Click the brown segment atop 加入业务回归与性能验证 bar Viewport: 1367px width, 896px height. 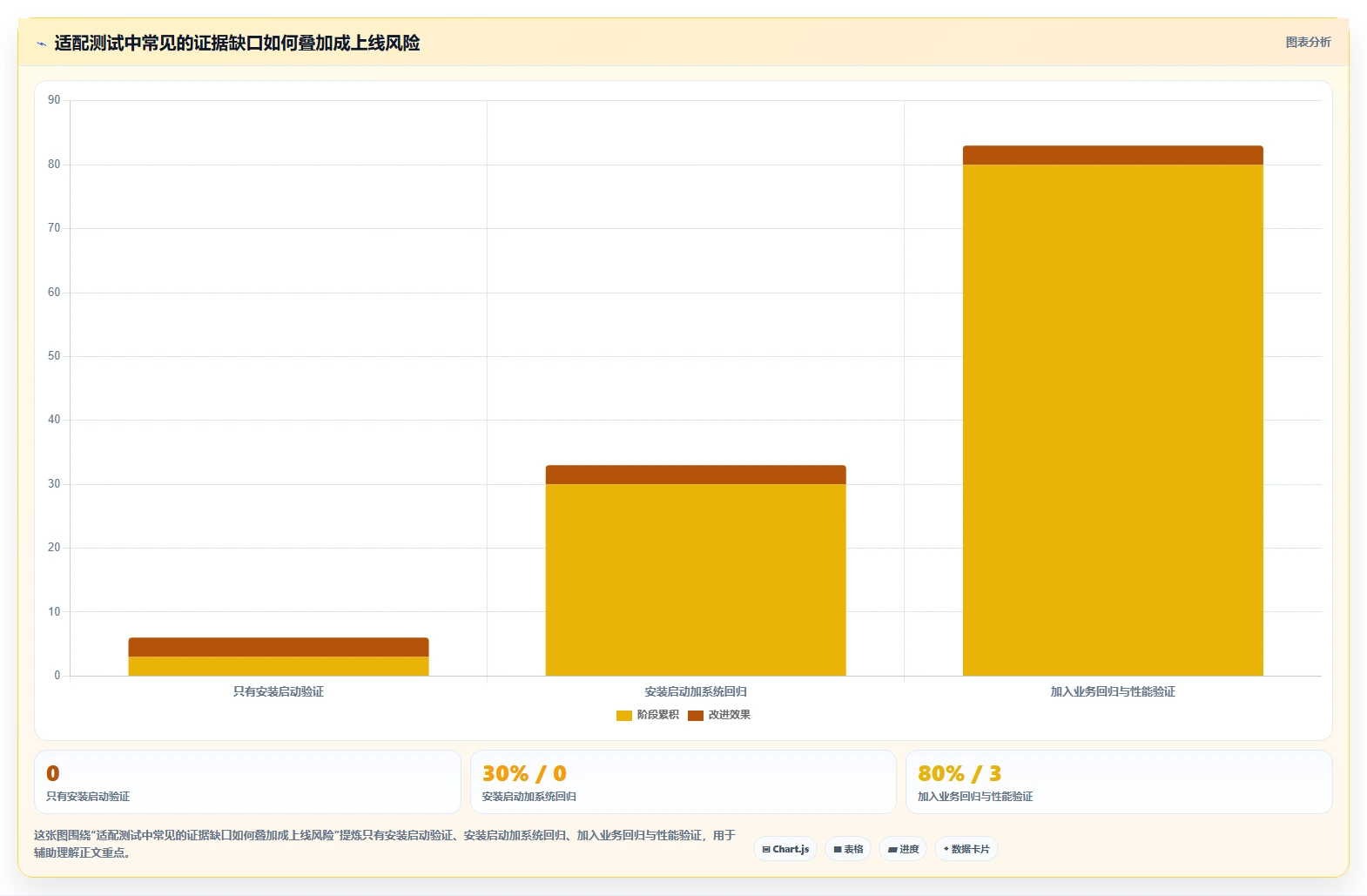click(x=1113, y=155)
